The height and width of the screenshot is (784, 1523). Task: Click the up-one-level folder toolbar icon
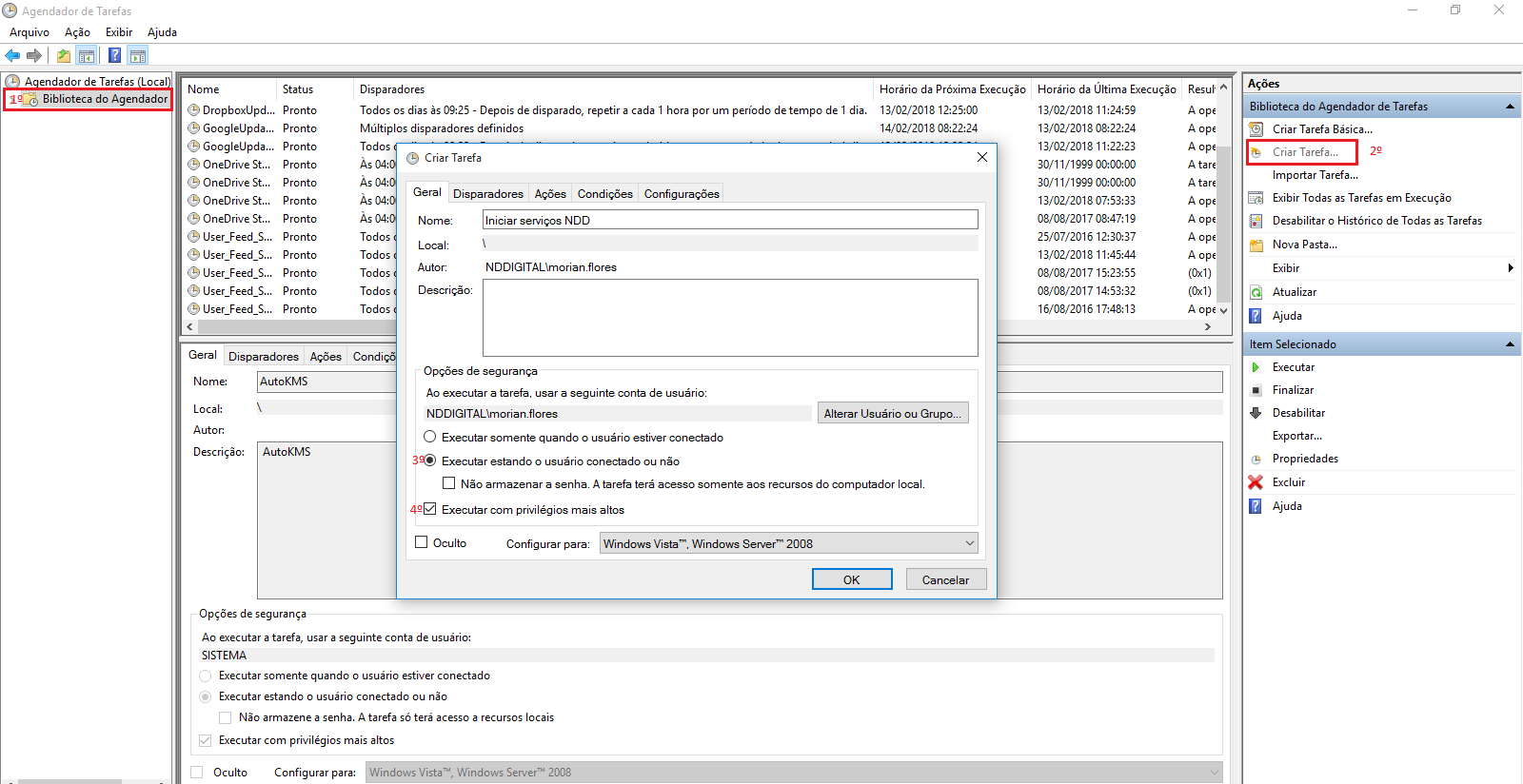(64, 56)
